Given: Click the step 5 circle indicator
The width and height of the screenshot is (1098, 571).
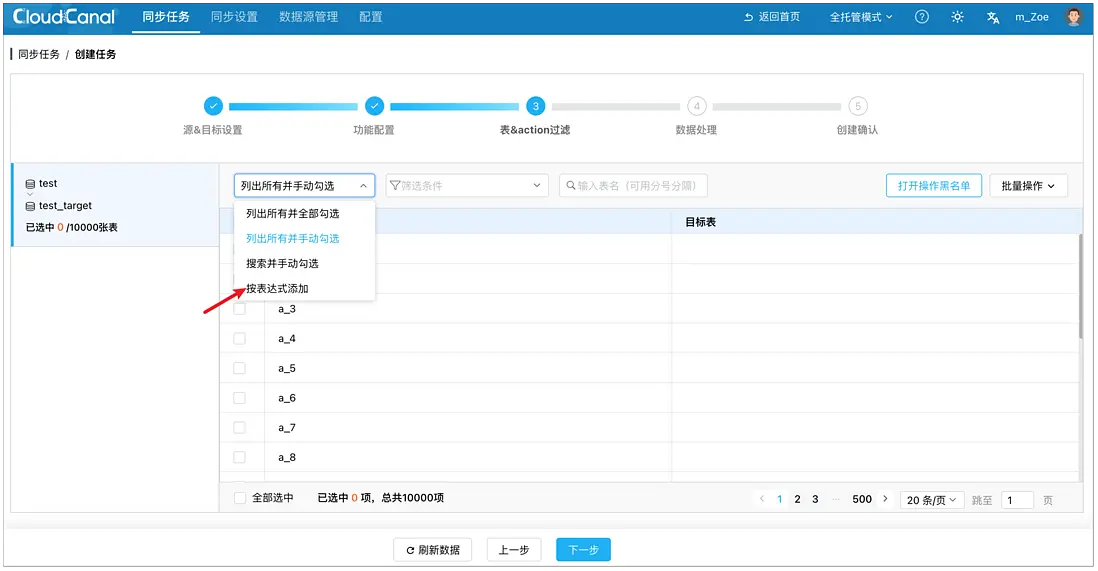Looking at the screenshot, I should tap(858, 106).
